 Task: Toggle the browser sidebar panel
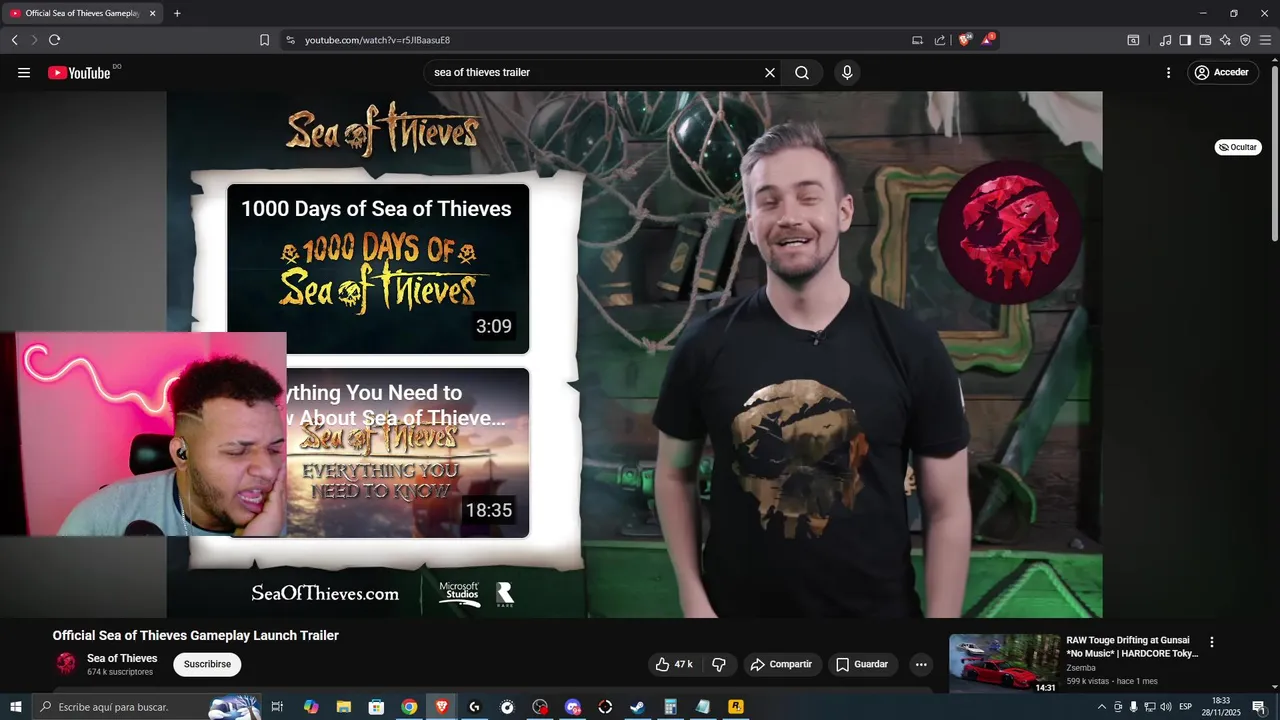pos(1185,40)
